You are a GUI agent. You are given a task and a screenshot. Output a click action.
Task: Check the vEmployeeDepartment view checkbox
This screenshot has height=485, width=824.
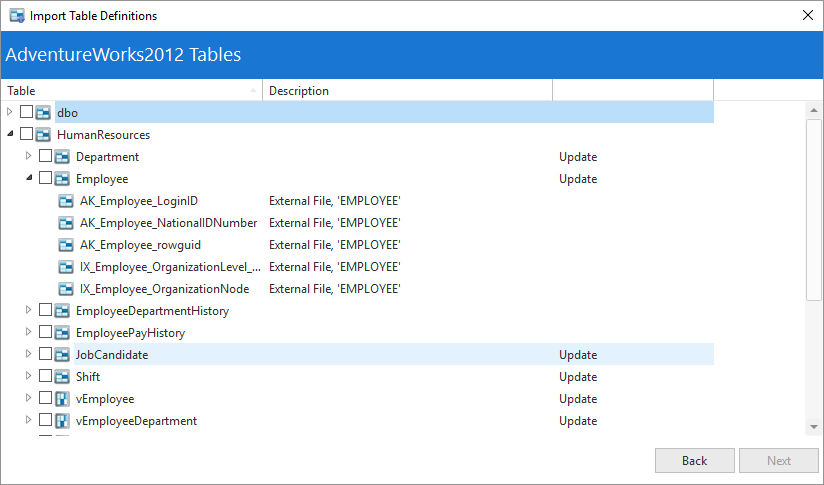[x=45, y=420]
